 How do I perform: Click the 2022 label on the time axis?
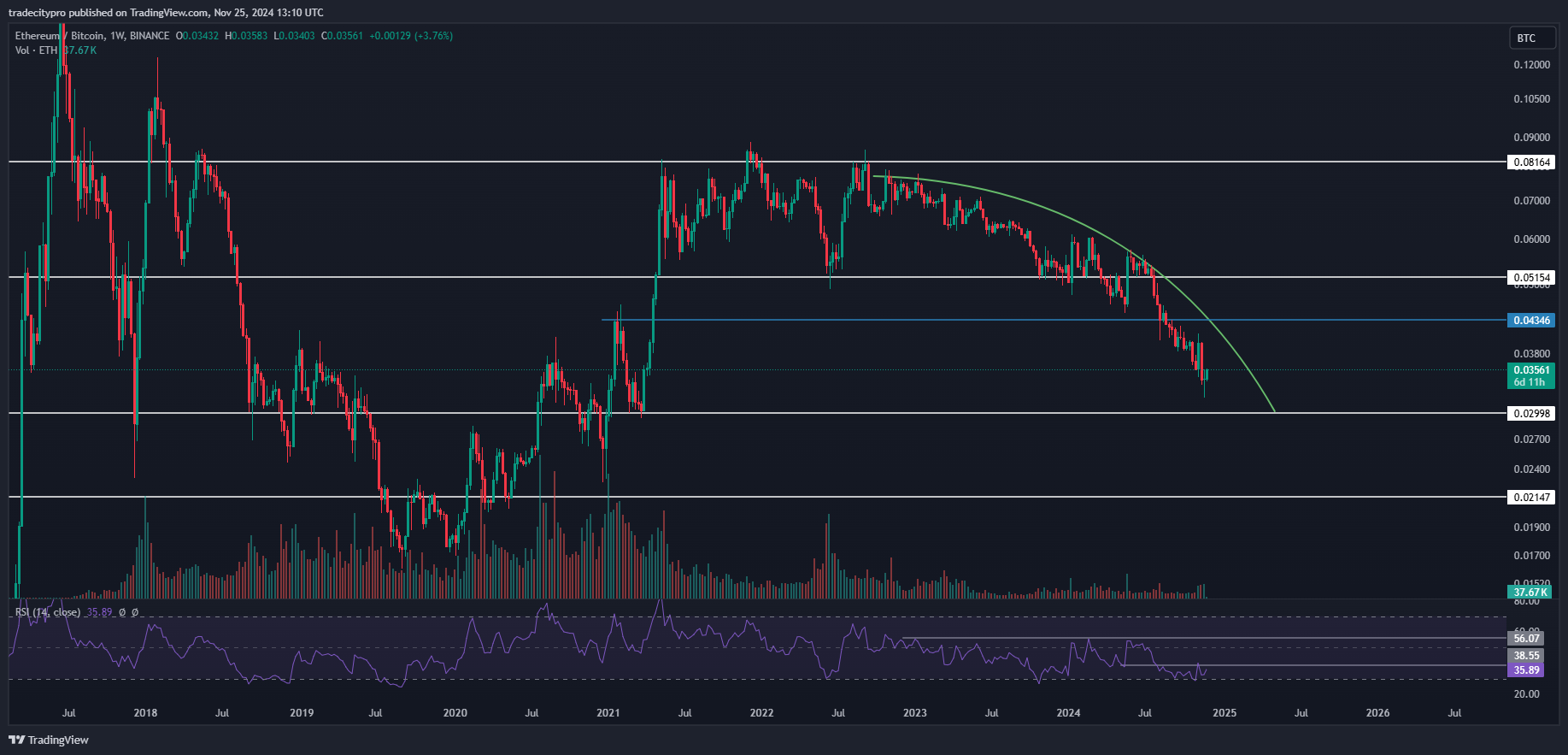761,712
